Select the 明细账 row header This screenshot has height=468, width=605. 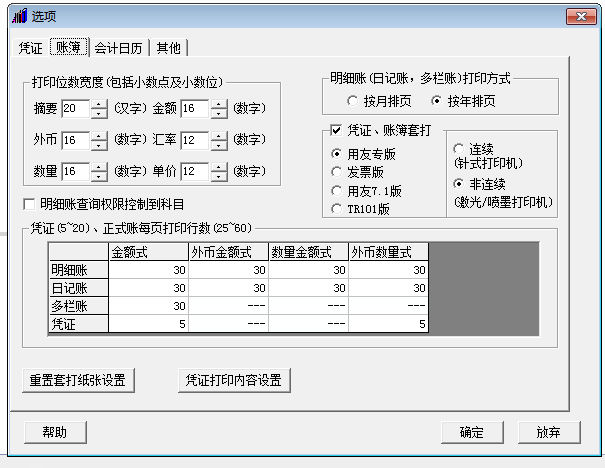coord(79,270)
